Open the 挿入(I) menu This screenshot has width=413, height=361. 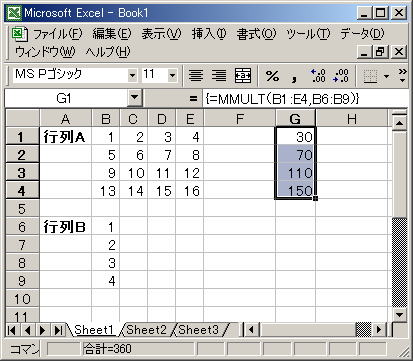209,34
